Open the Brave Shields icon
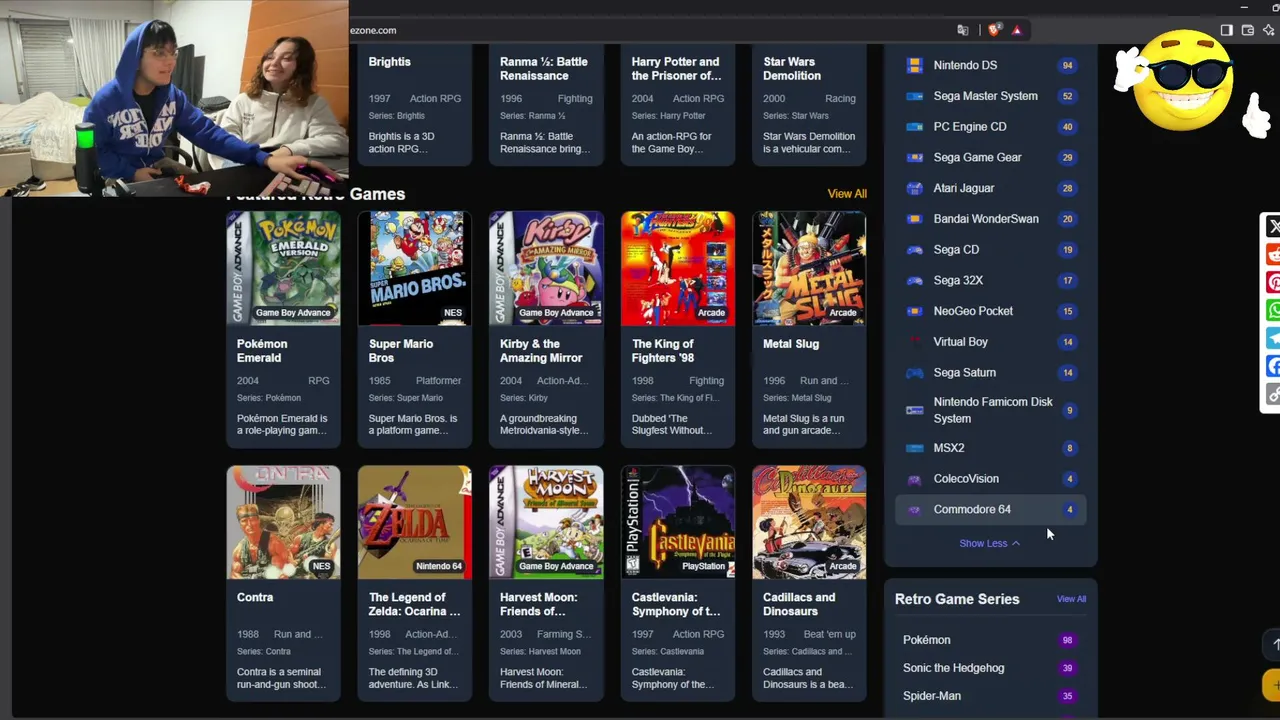This screenshot has width=1280, height=720. click(x=994, y=30)
